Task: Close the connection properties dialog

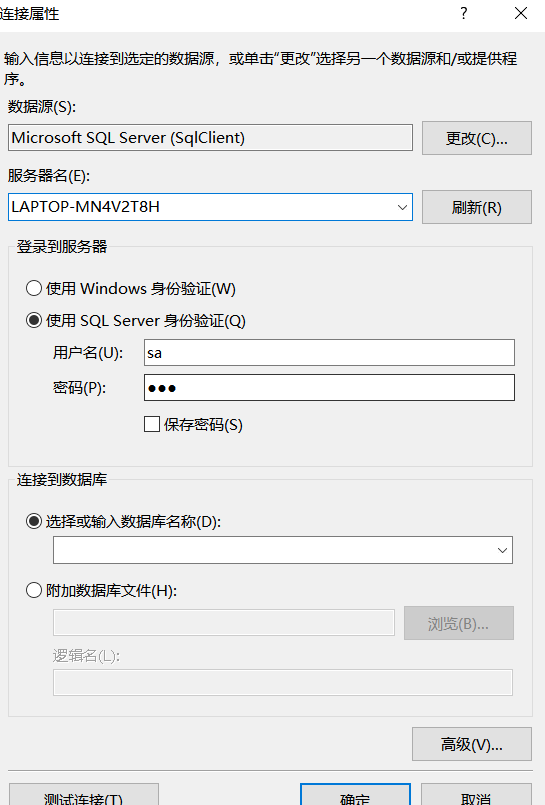Action: [x=521, y=13]
